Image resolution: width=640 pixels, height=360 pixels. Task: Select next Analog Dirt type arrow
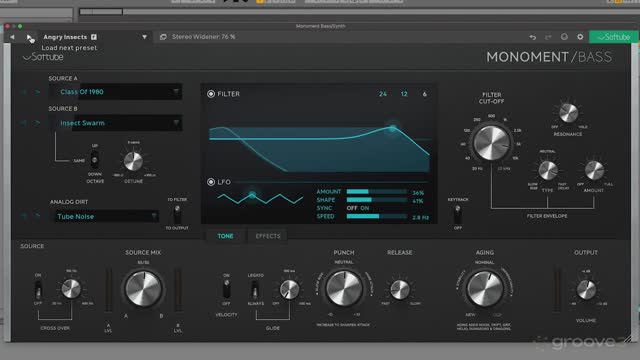[37, 216]
